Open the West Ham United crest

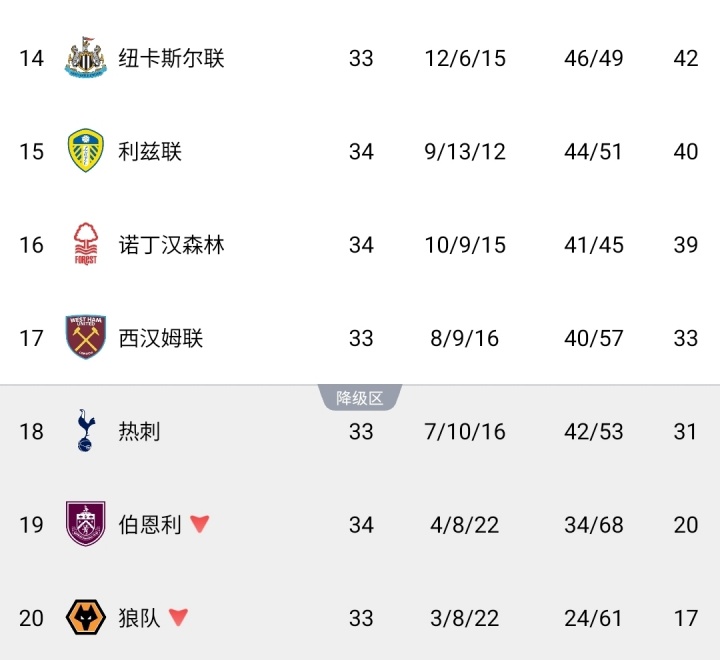[86, 338]
